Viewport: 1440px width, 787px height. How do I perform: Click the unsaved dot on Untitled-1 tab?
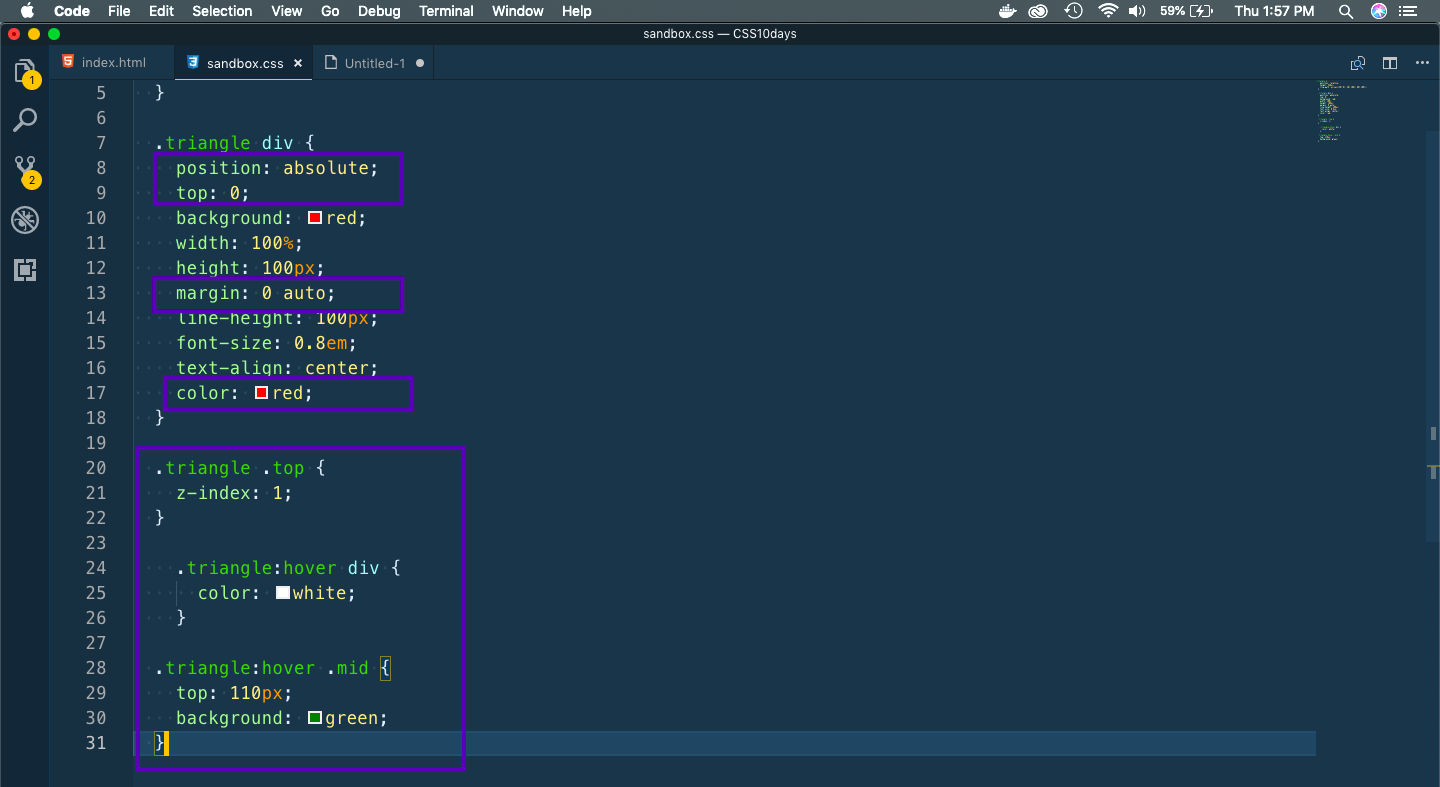pos(420,63)
